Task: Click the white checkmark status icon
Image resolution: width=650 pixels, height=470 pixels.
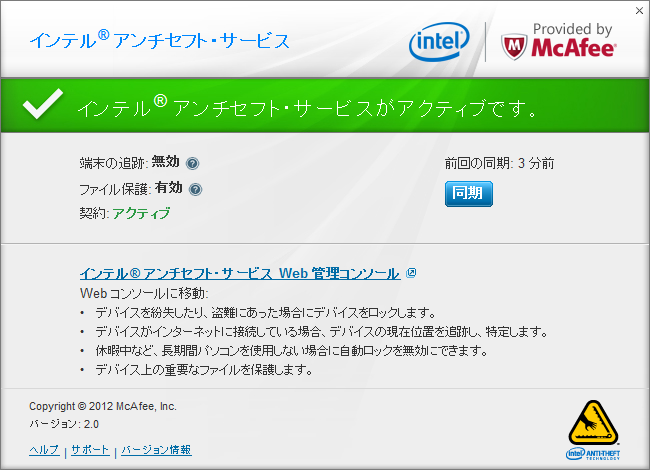Action: pyautogui.click(x=43, y=104)
